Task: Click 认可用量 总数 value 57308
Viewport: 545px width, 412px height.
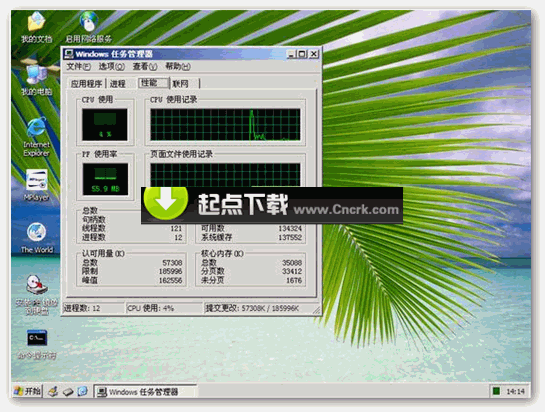Action: [x=172, y=263]
